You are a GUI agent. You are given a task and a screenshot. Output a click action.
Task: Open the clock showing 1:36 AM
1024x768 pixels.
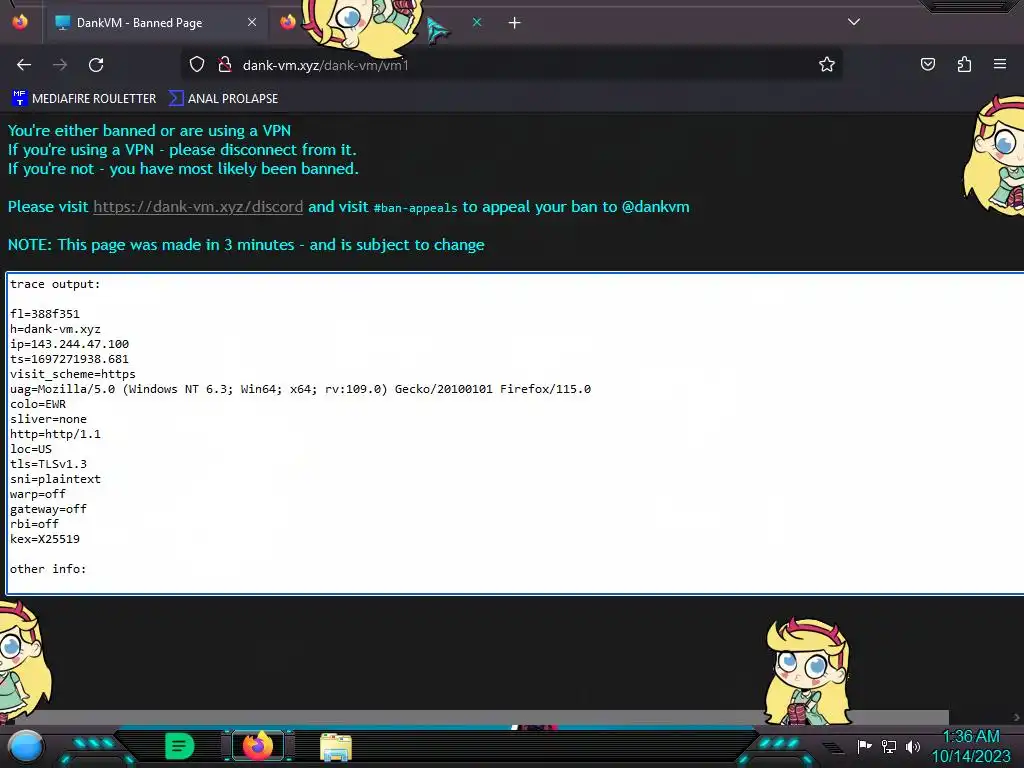971,746
